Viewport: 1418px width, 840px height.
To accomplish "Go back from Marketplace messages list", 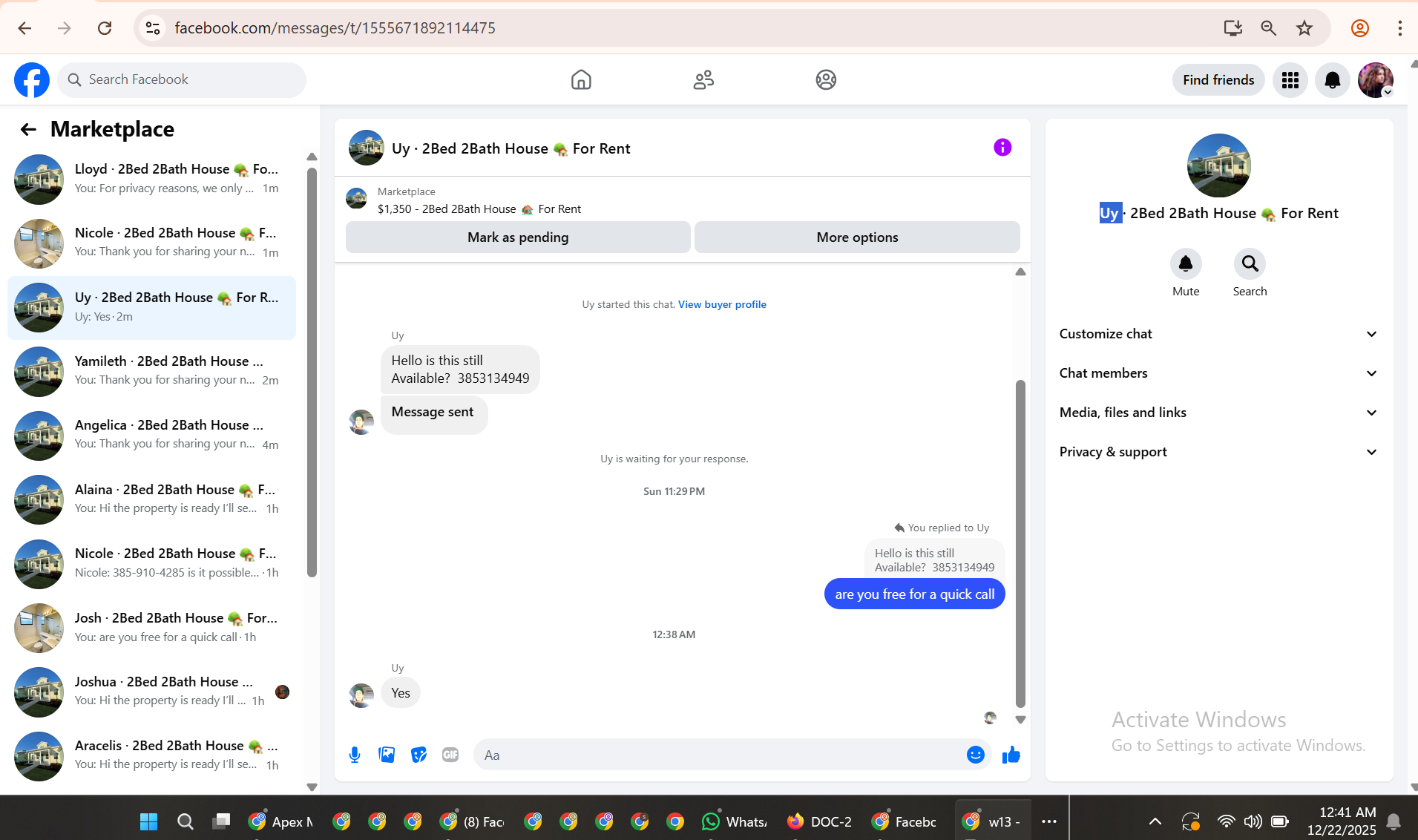I will point(28,130).
